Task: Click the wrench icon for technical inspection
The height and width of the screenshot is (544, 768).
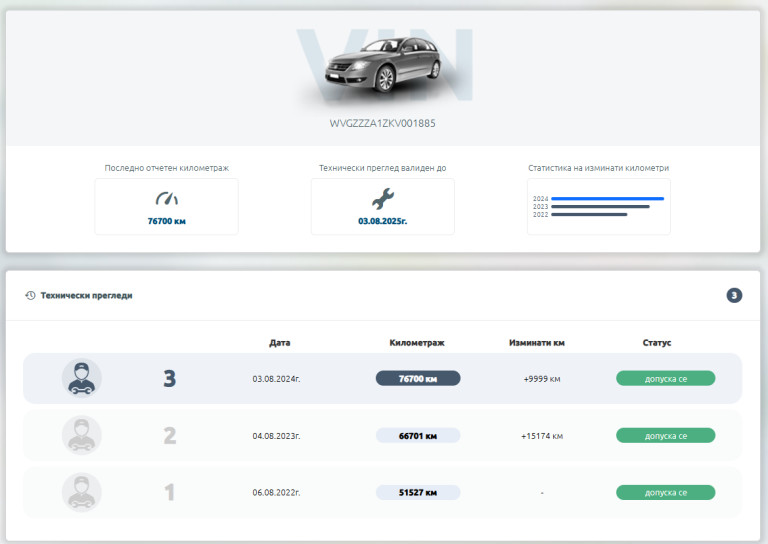Action: click(x=382, y=198)
